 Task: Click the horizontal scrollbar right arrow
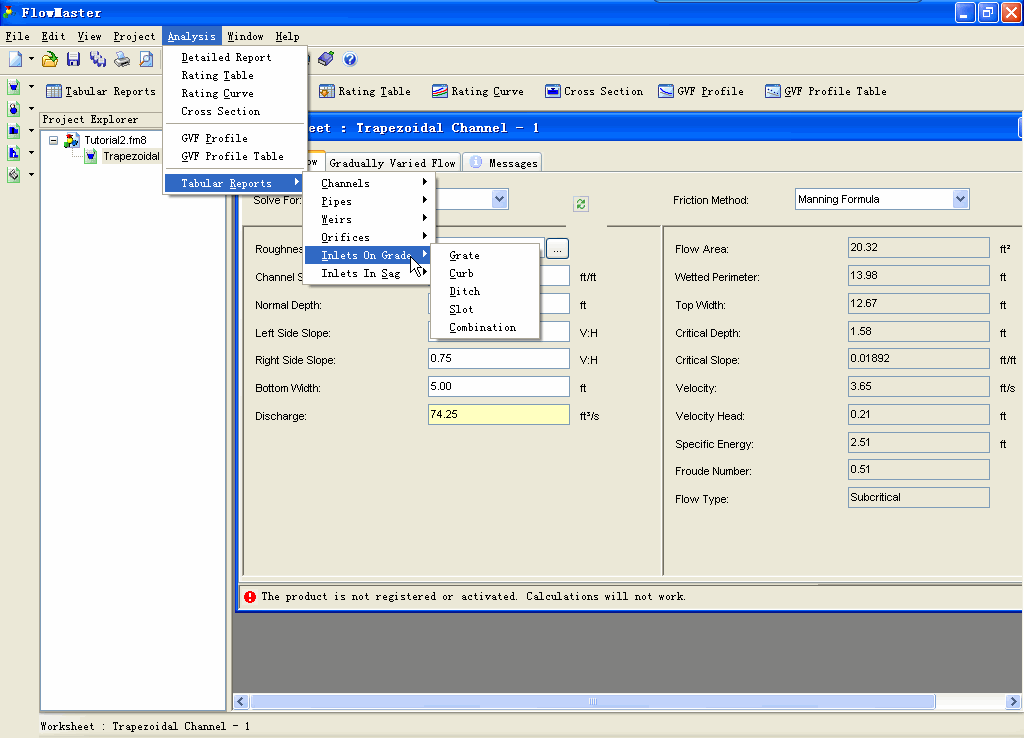click(x=1013, y=701)
